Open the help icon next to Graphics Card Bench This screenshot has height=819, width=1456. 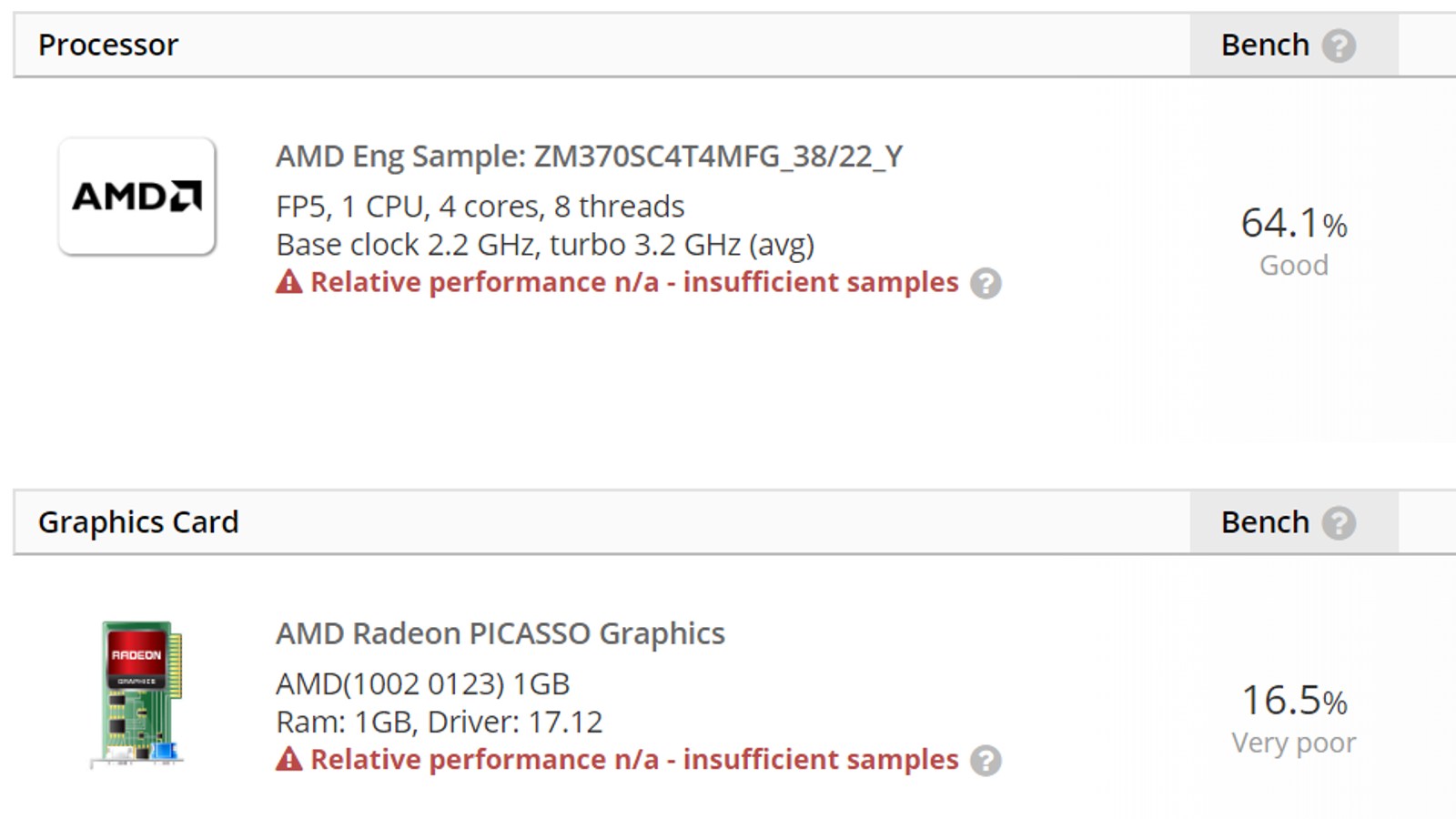click(x=1338, y=522)
